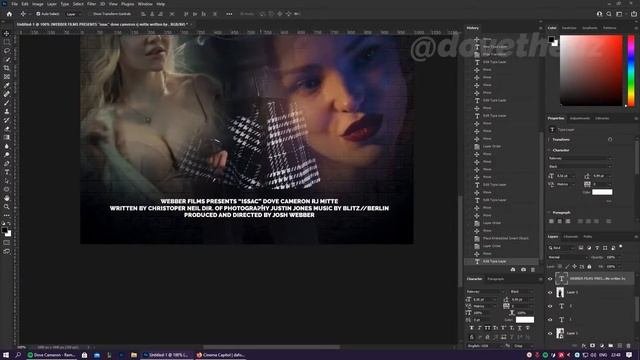Create new fill or adjustment layer

tap(602, 346)
